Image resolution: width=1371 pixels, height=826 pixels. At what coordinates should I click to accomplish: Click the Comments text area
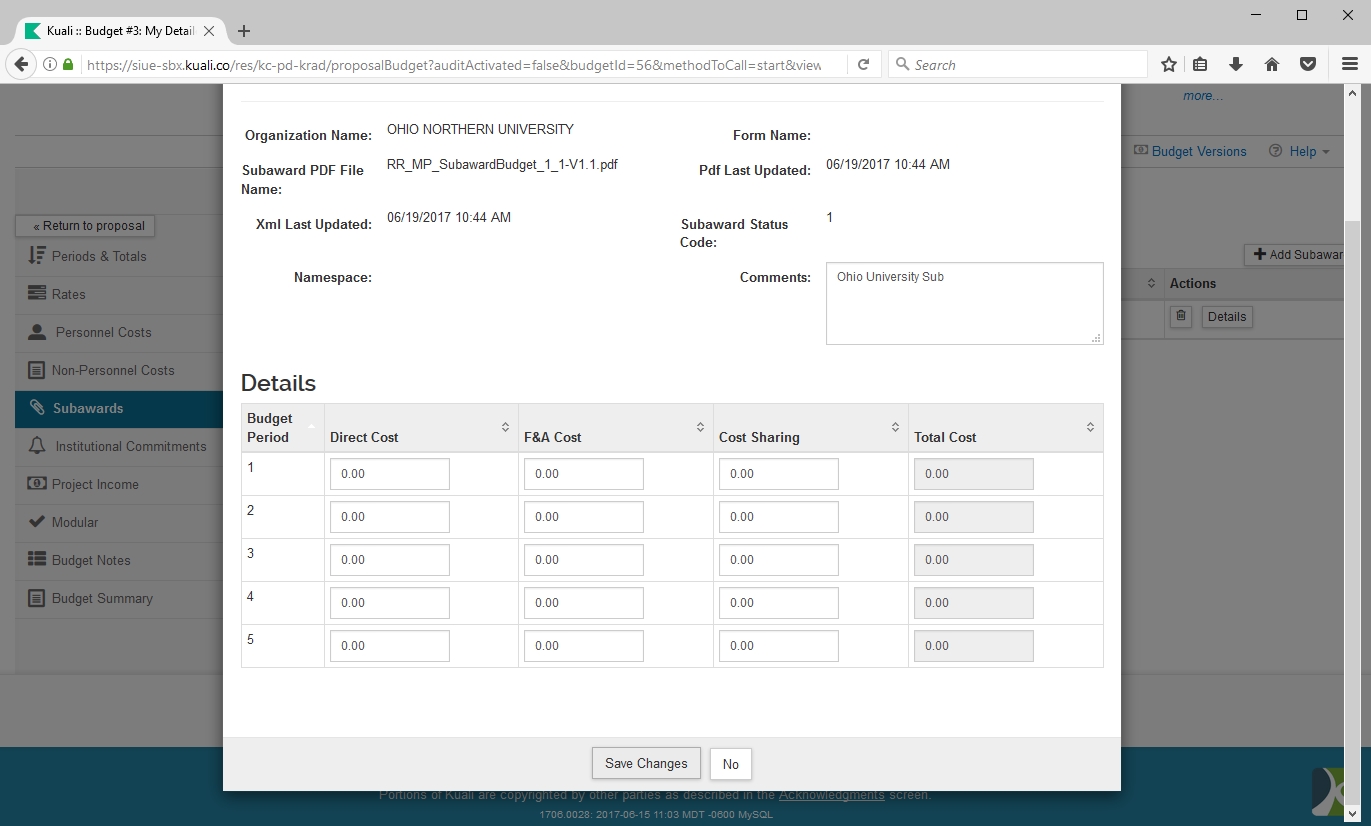[x=964, y=303]
